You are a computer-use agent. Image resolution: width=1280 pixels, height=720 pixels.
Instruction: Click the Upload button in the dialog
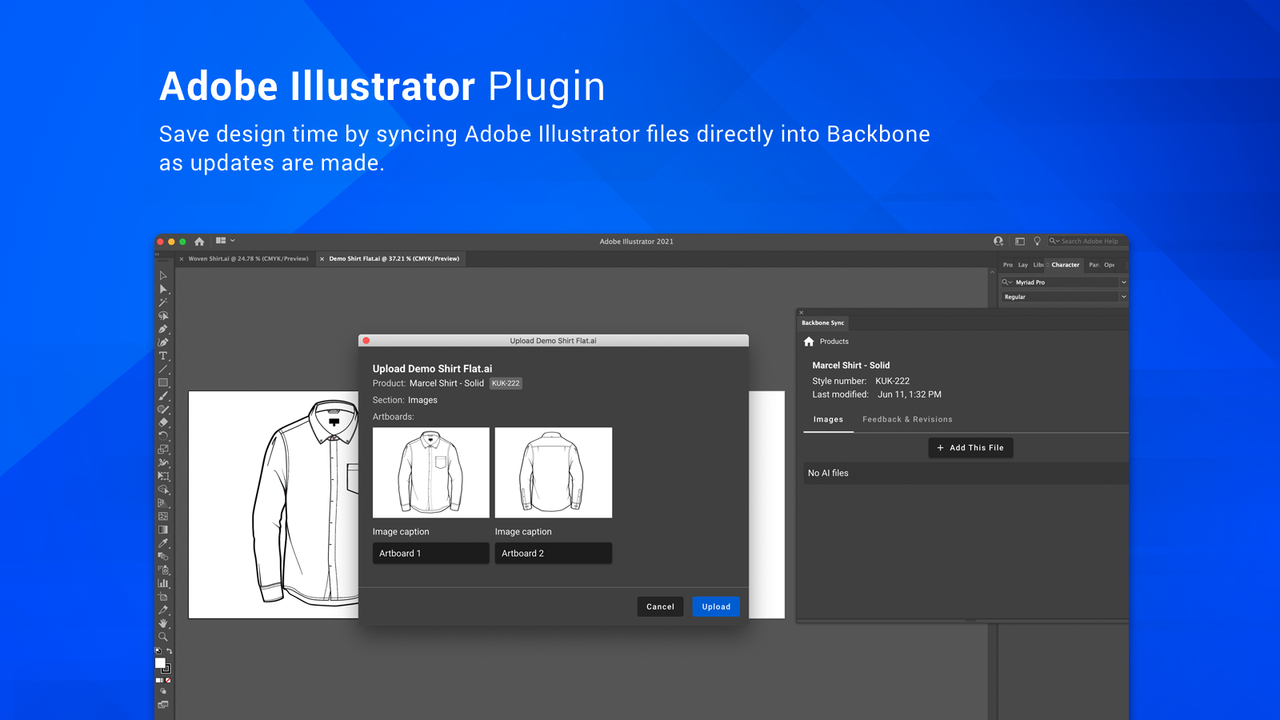tap(715, 606)
